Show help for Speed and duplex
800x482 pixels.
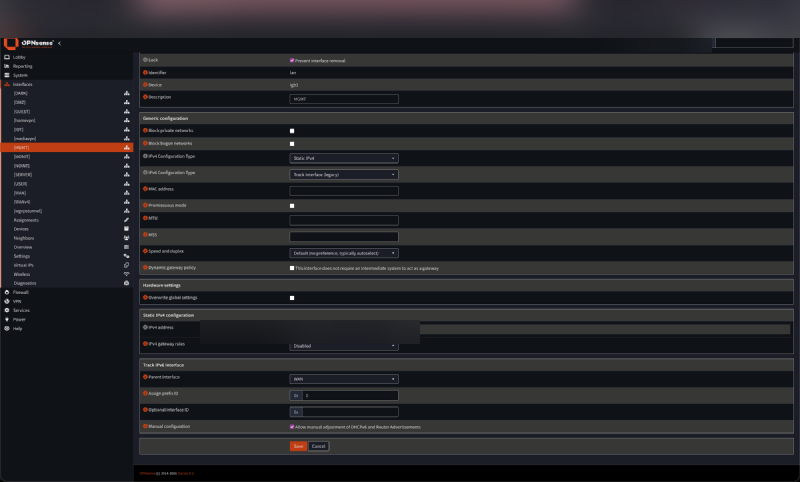point(145,251)
